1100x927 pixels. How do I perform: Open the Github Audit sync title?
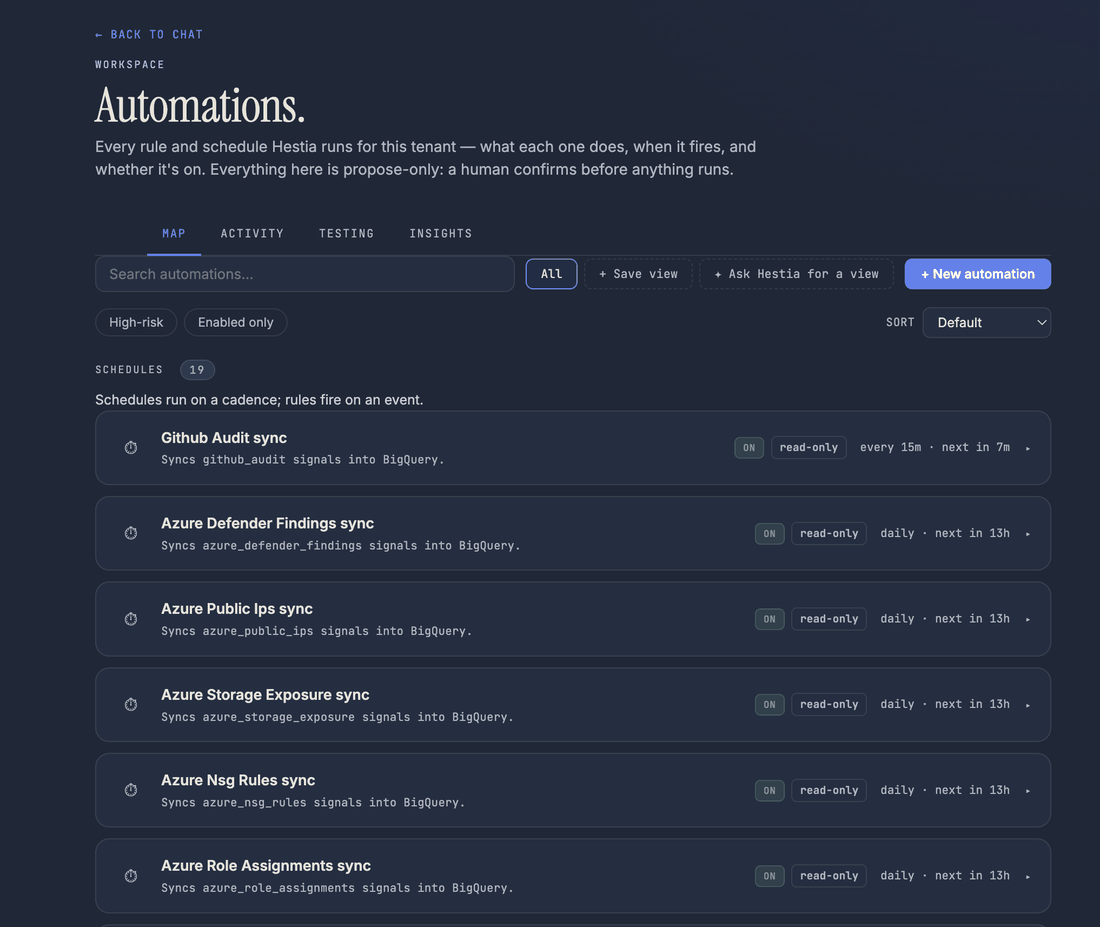point(224,438)
